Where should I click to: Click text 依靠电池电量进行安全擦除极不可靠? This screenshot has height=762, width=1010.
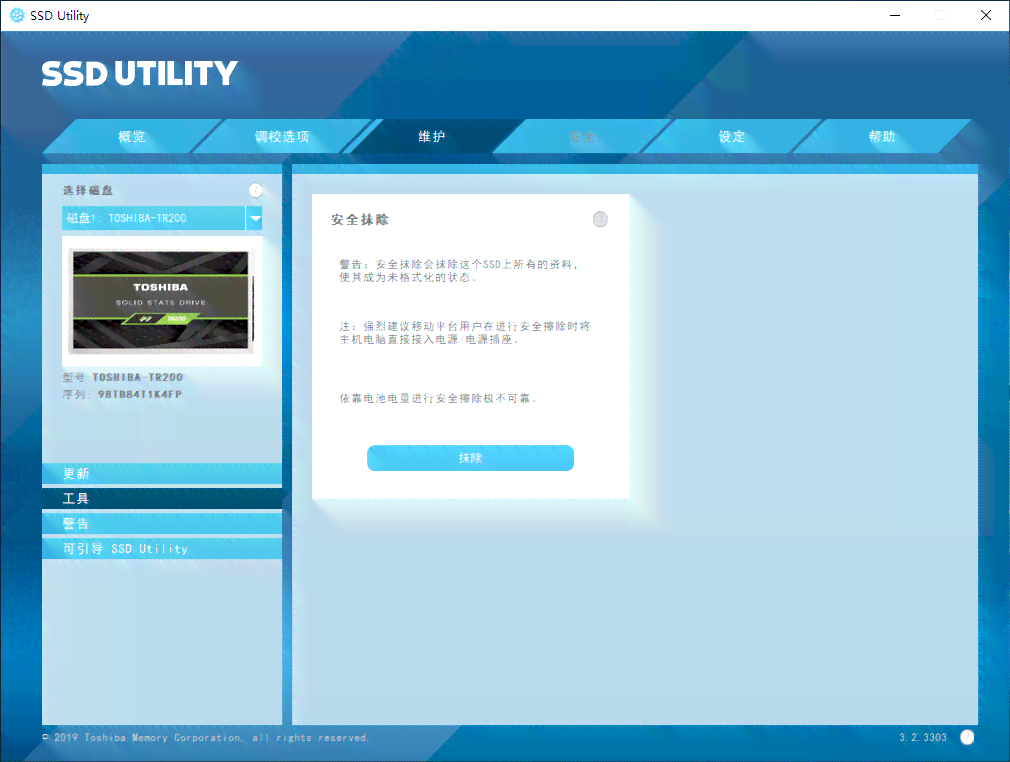(438, 398)
